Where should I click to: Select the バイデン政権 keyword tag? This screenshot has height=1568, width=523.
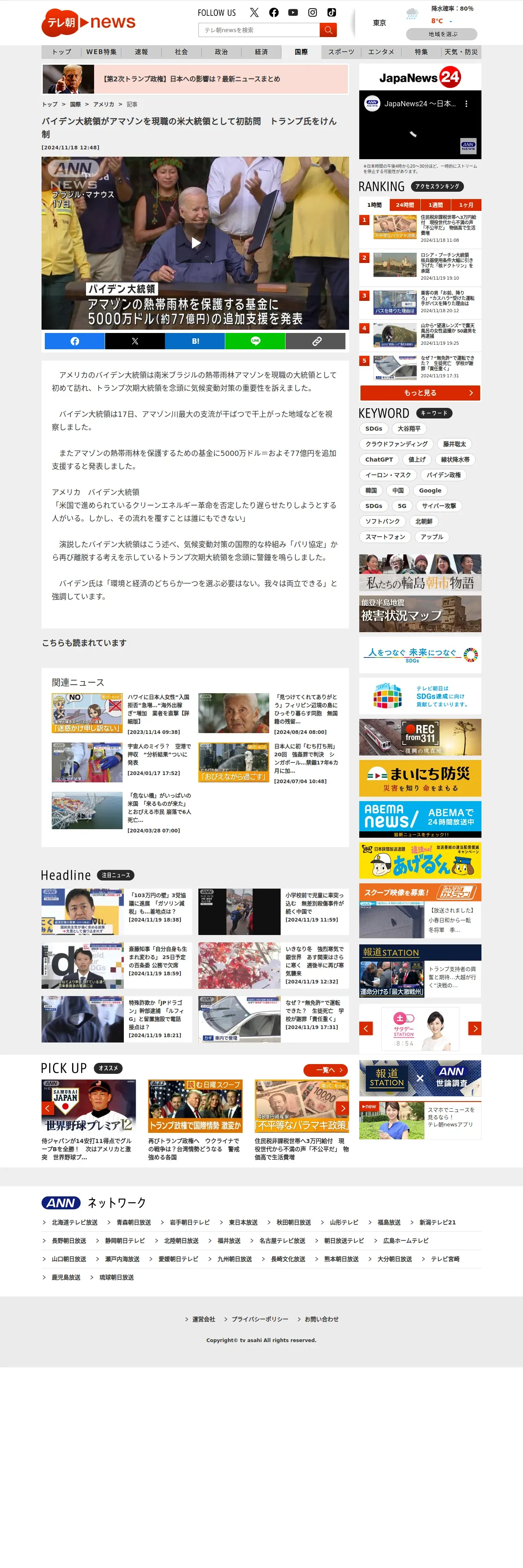coord(443,475)
